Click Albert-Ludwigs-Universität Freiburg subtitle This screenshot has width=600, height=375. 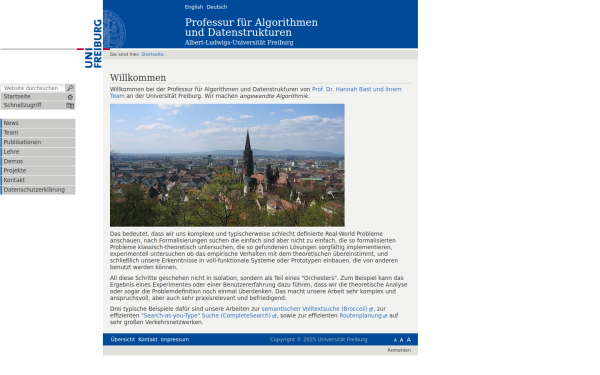(x=239, y=42)
